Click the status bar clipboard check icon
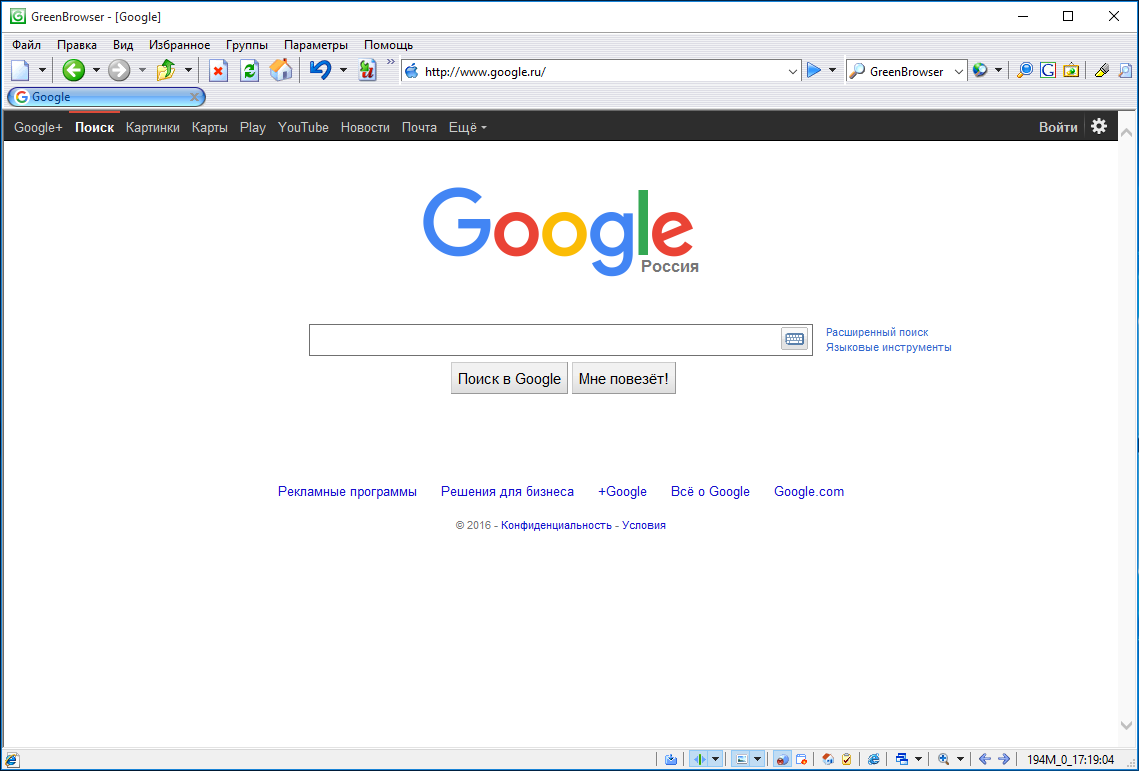This screenshot has width=1139, height=771. 847,759
